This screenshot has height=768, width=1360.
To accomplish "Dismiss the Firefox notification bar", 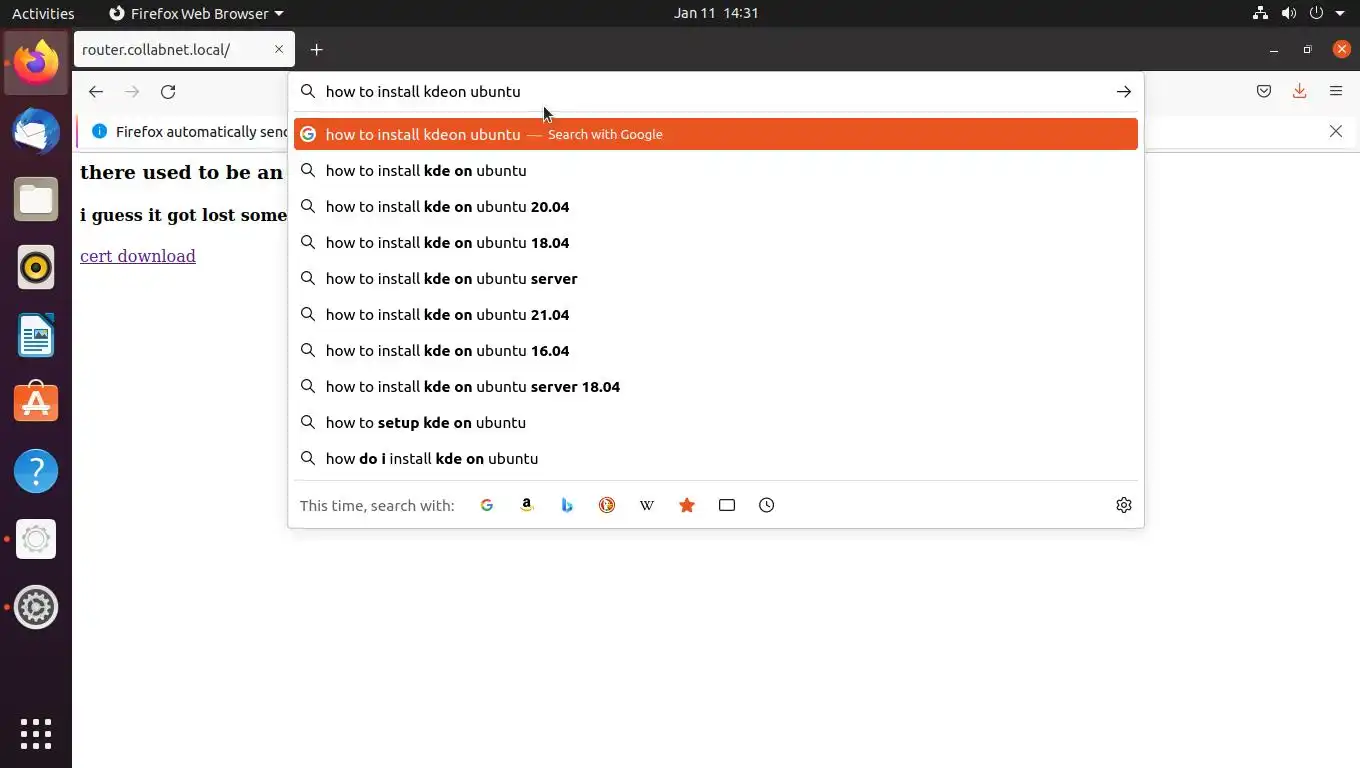I will pyautogui.click(x=1336, y=131).
